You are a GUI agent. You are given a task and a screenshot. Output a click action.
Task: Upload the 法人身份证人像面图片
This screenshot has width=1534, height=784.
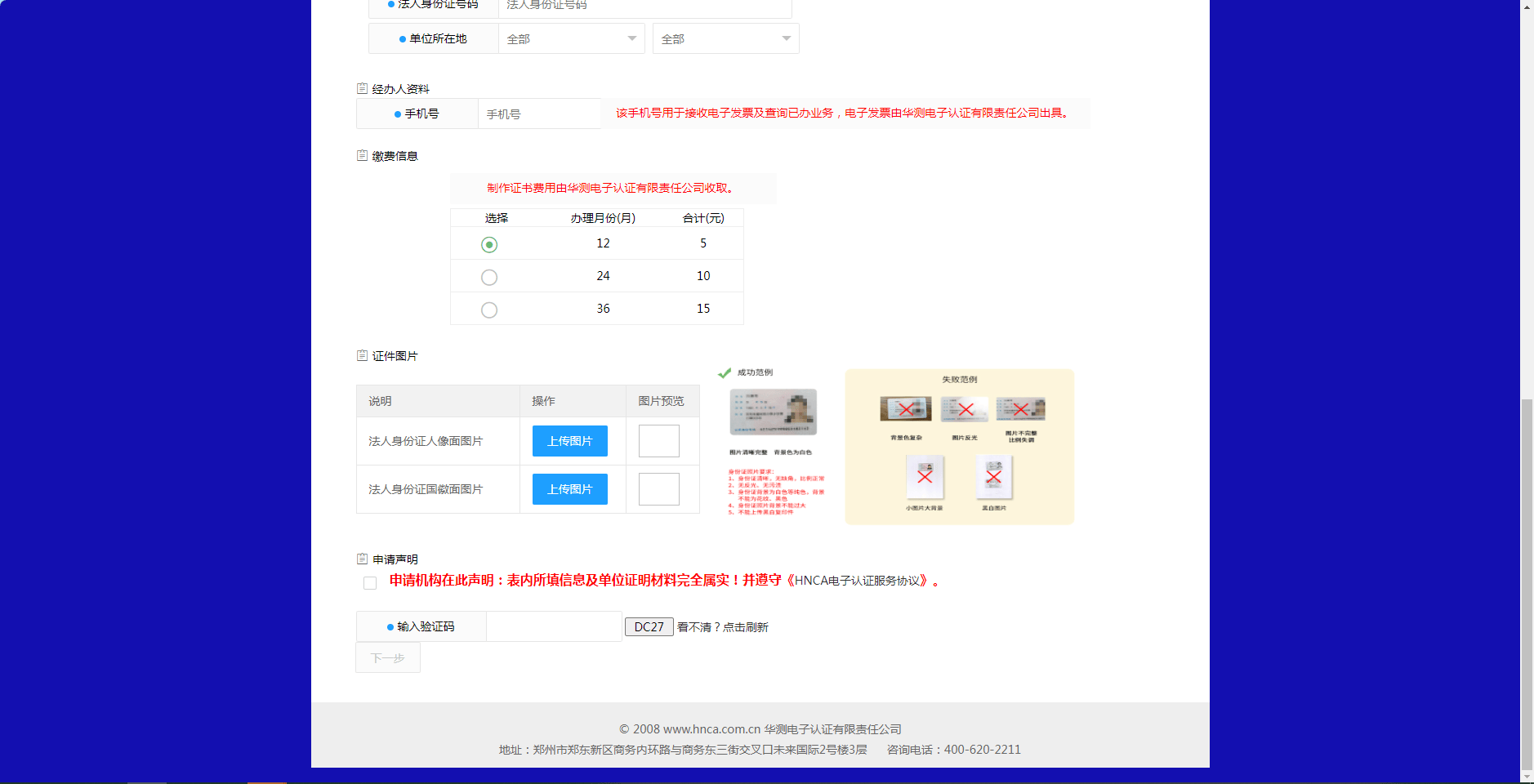(x=570, y=441)
